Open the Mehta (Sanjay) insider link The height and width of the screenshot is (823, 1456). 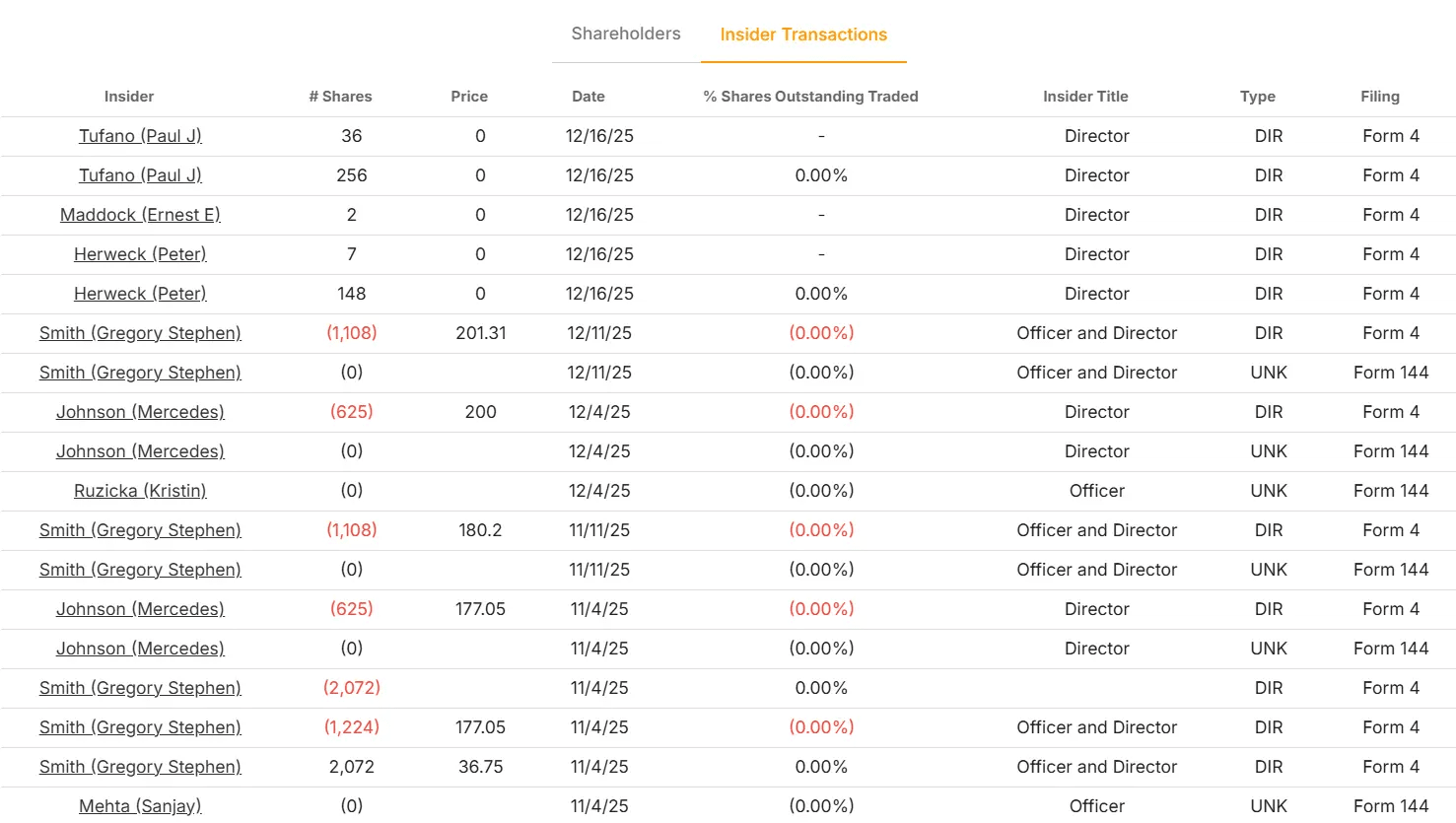coord(140,806)
